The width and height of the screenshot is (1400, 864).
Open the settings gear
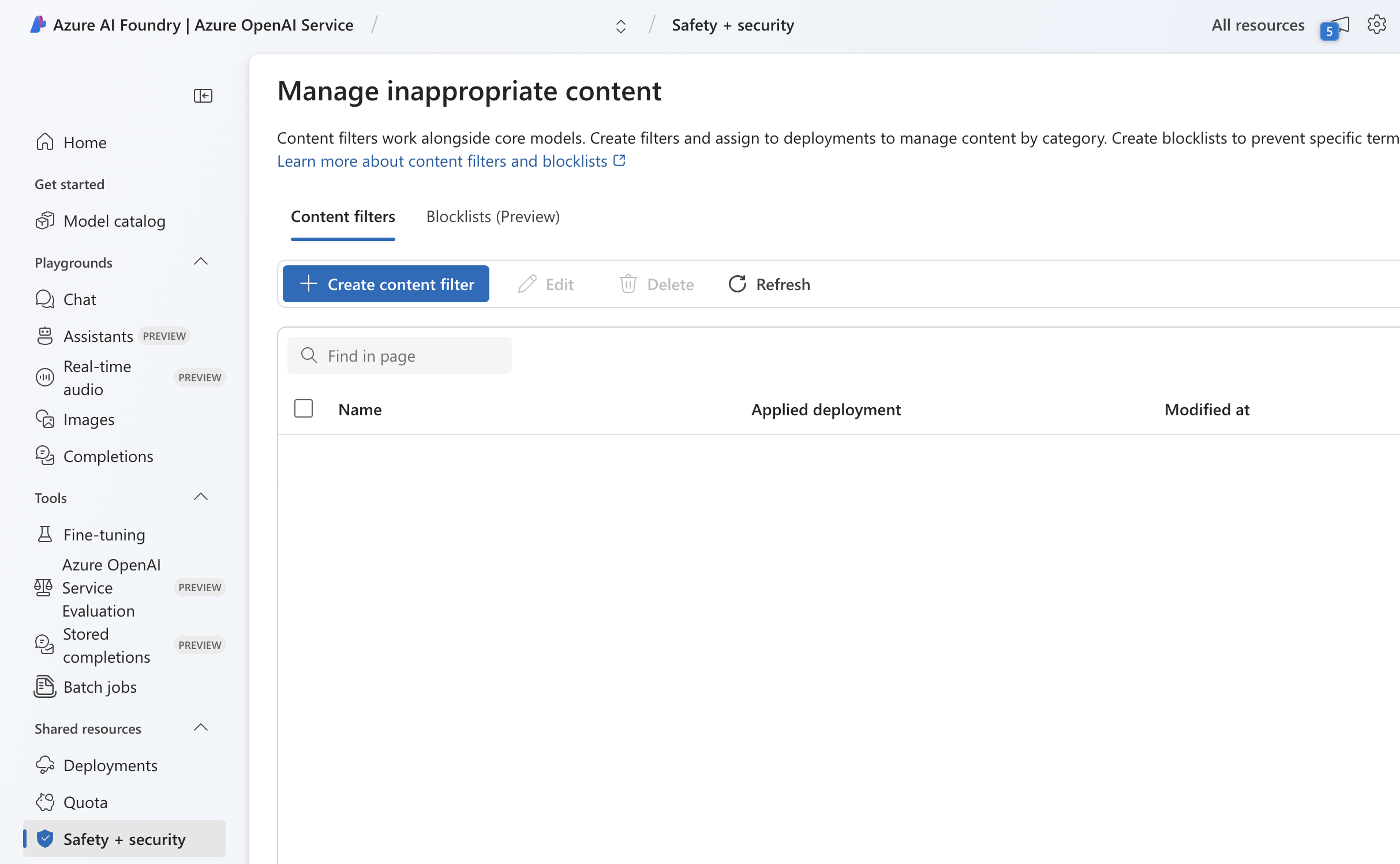click(1377, 24)
